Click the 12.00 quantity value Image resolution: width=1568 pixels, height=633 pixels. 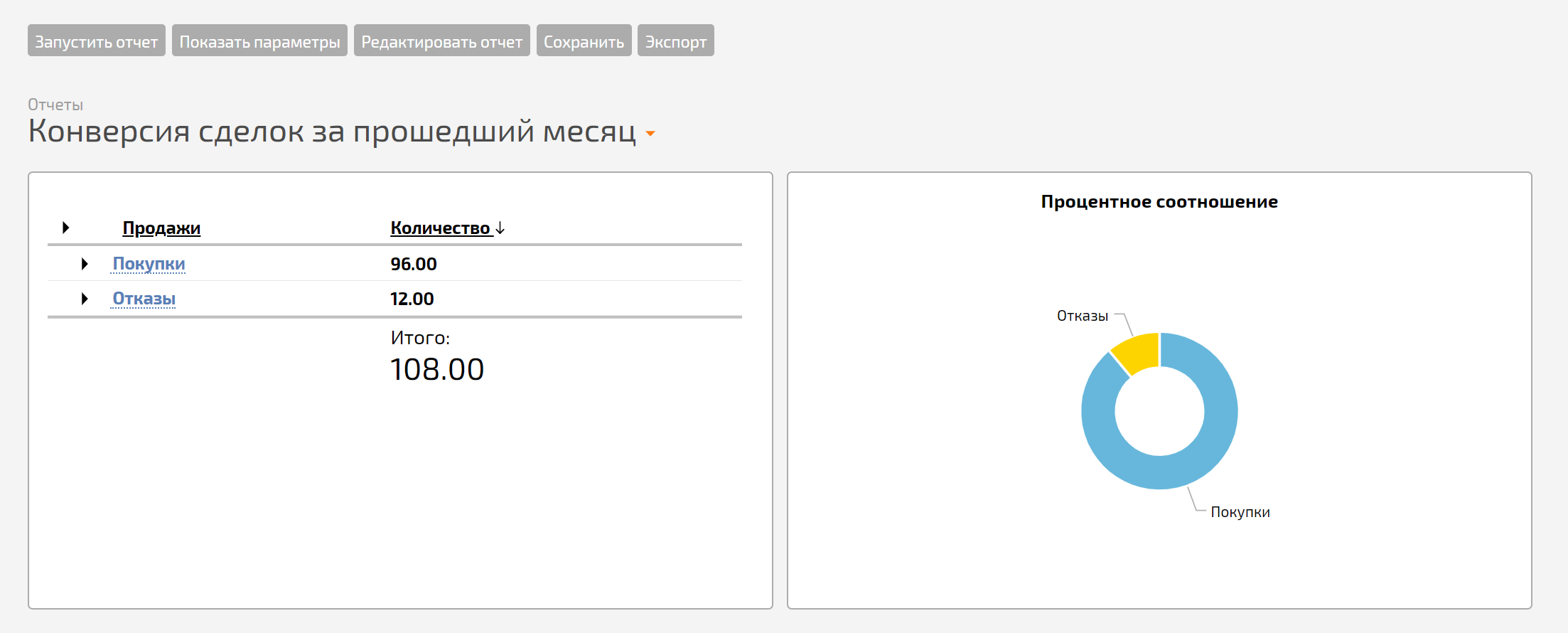(x=412, y=299)
